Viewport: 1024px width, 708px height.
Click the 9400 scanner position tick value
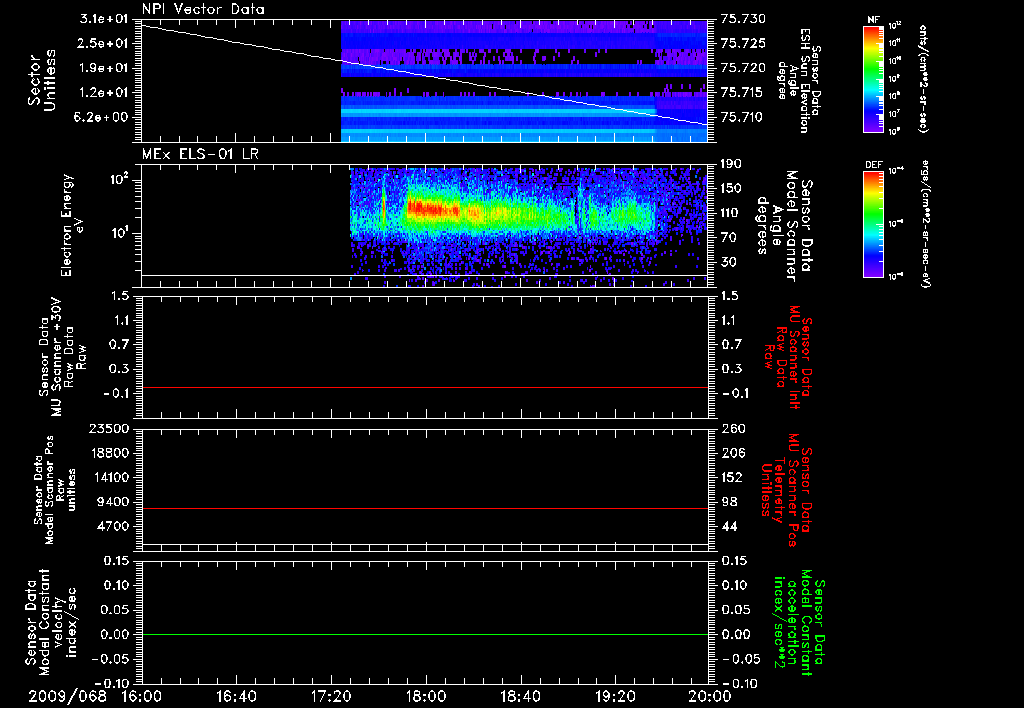(x=113, y=502)
